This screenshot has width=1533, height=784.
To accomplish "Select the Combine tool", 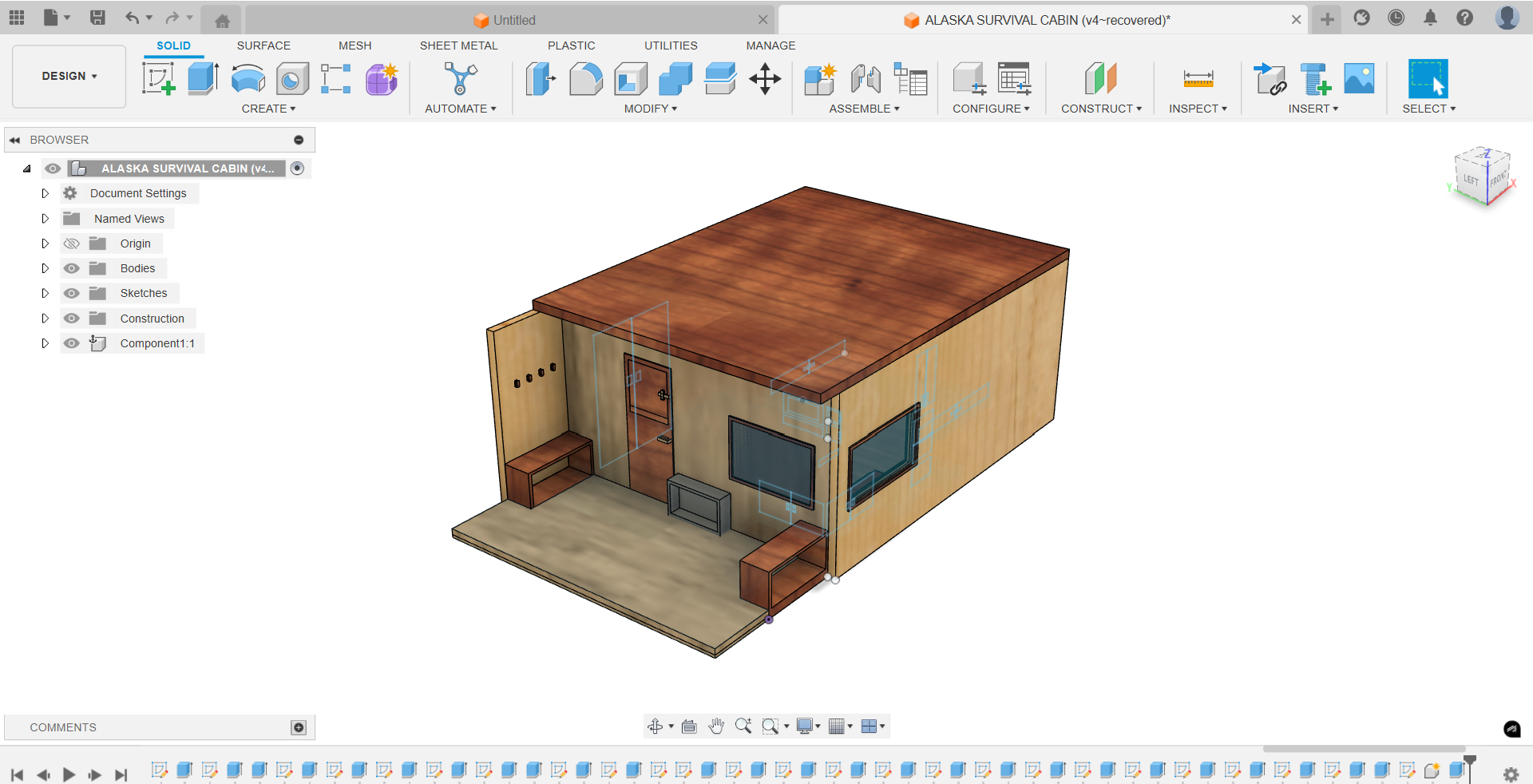I will tap(675, 79).
